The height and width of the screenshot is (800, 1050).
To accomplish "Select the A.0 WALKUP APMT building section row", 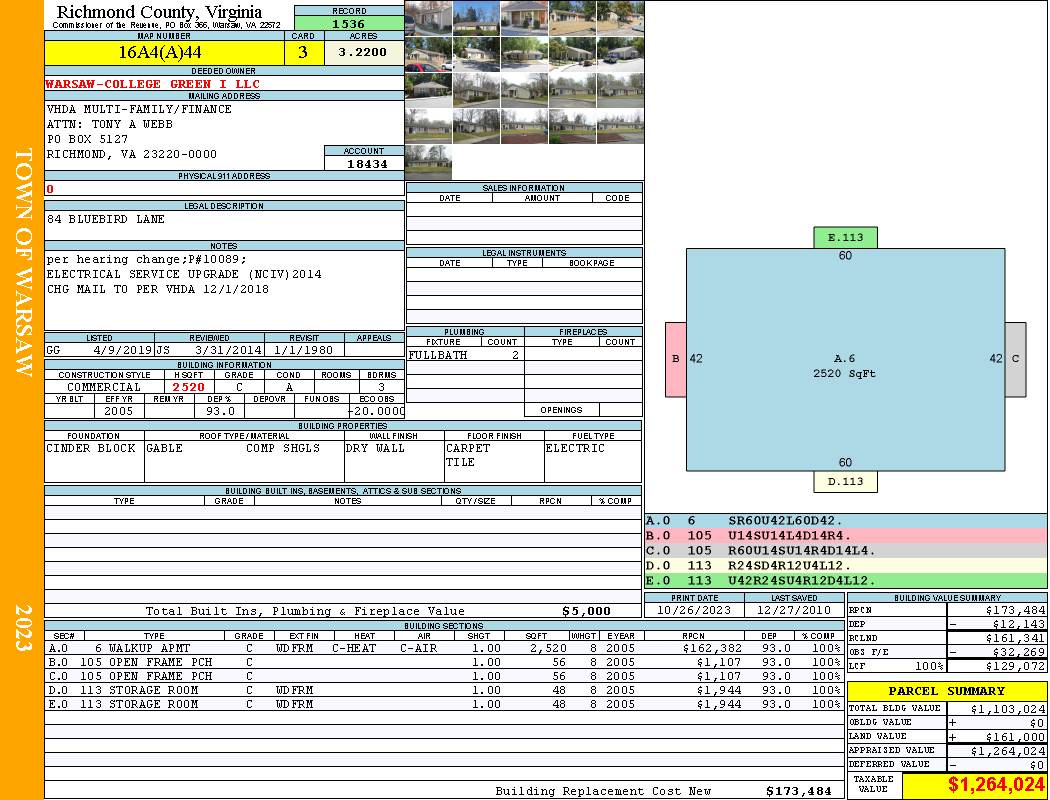I will tap(440, 648).
